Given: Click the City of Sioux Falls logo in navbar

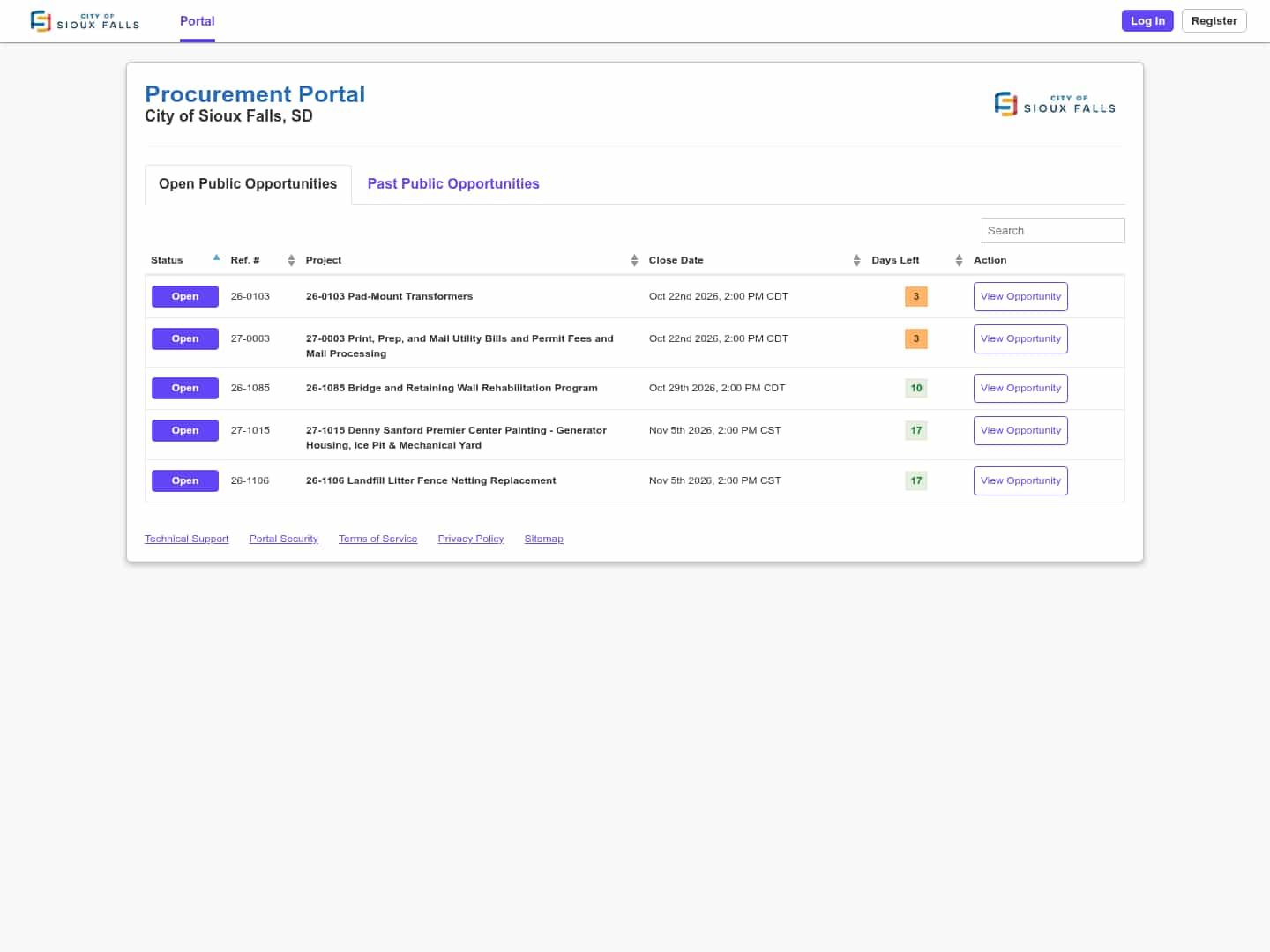Looking at the screenshot, I should [x=85, y=21].
